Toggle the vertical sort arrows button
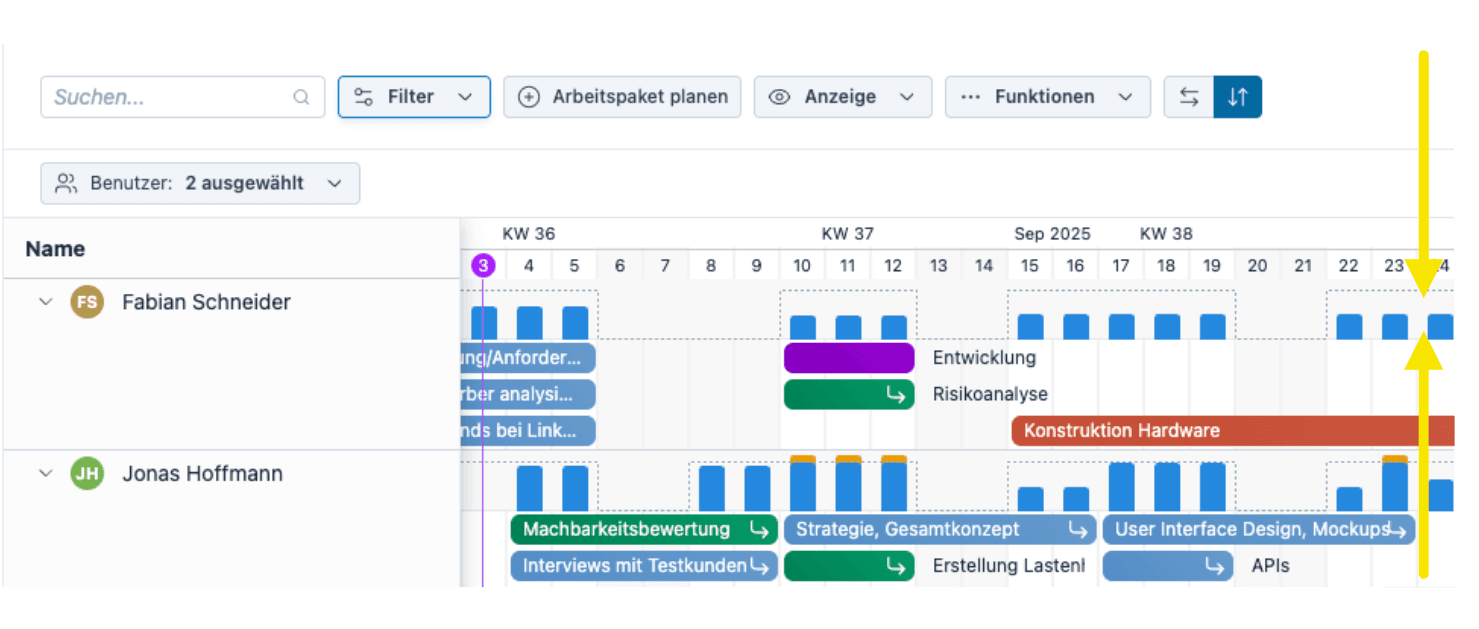This screenshot has height=629, width=1479. tap(1238, 97)
